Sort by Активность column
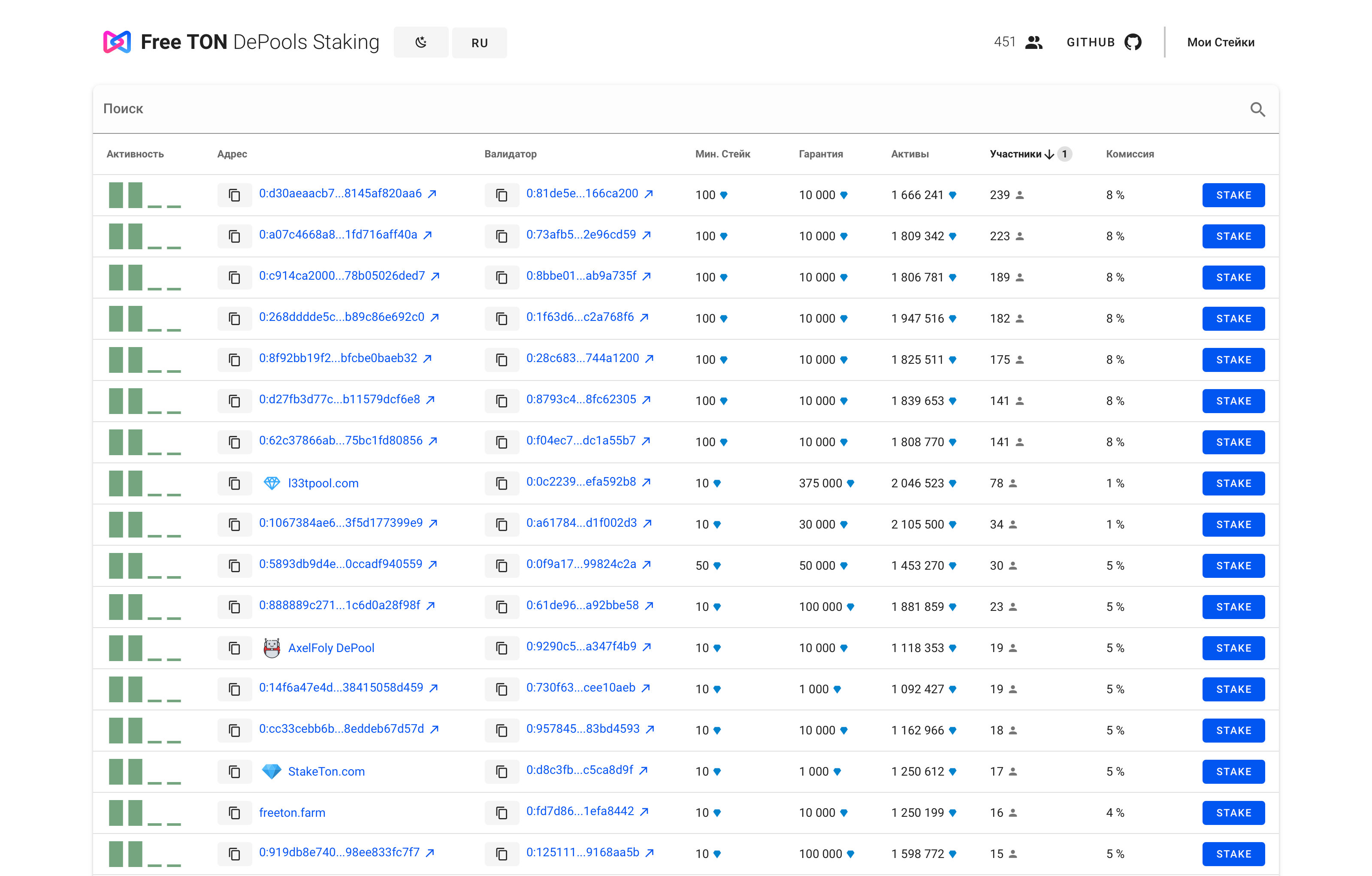 pyautogui.click(x=135, y=154)
